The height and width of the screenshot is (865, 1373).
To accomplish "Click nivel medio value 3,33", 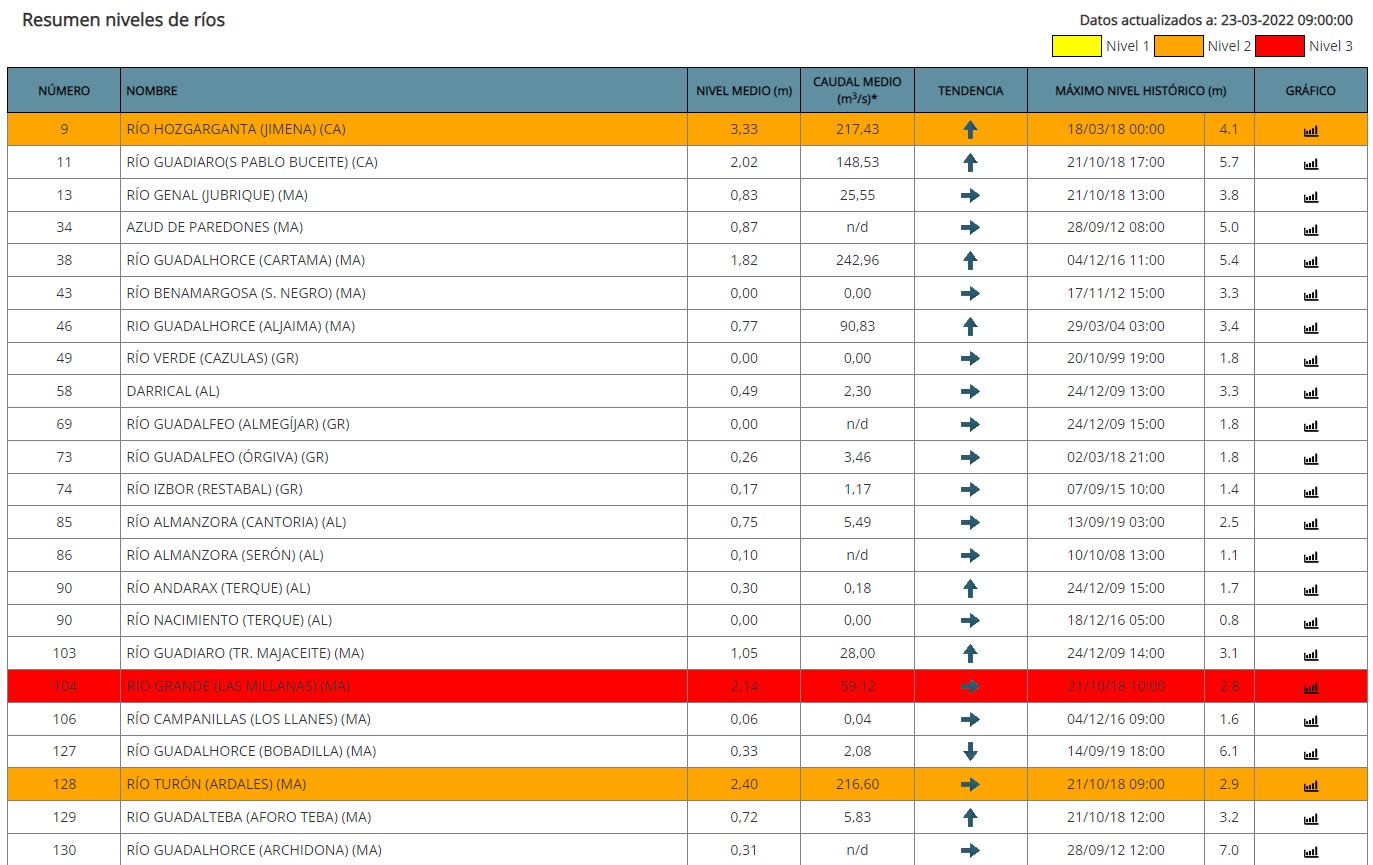I will click(744, 129).
